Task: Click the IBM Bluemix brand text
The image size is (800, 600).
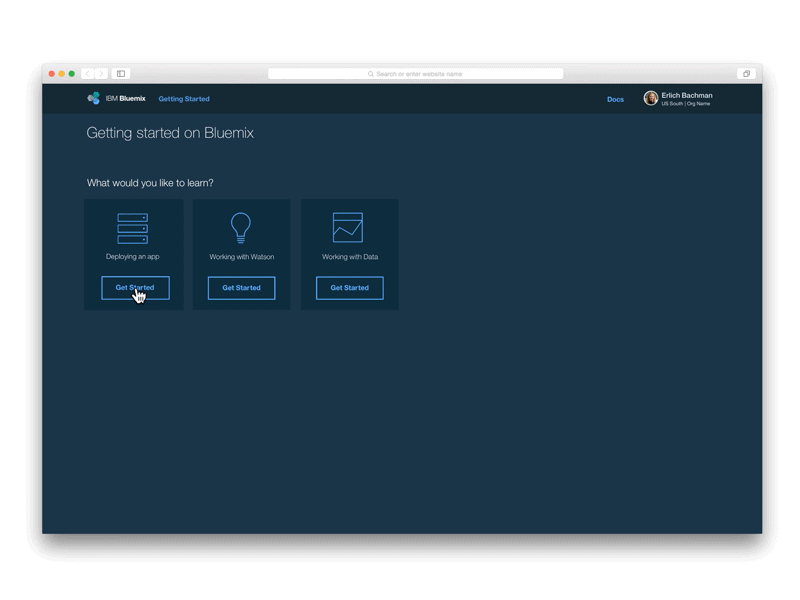Action: point(126,98)
